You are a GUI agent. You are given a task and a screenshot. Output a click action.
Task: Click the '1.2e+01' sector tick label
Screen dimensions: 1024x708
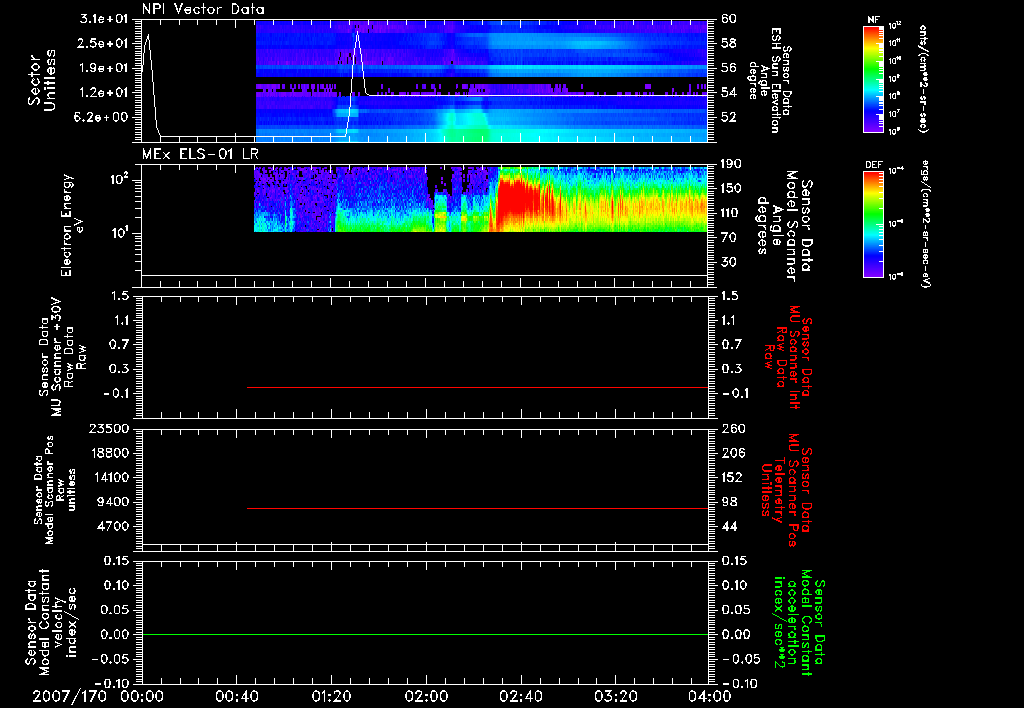[x=104, y=93]
